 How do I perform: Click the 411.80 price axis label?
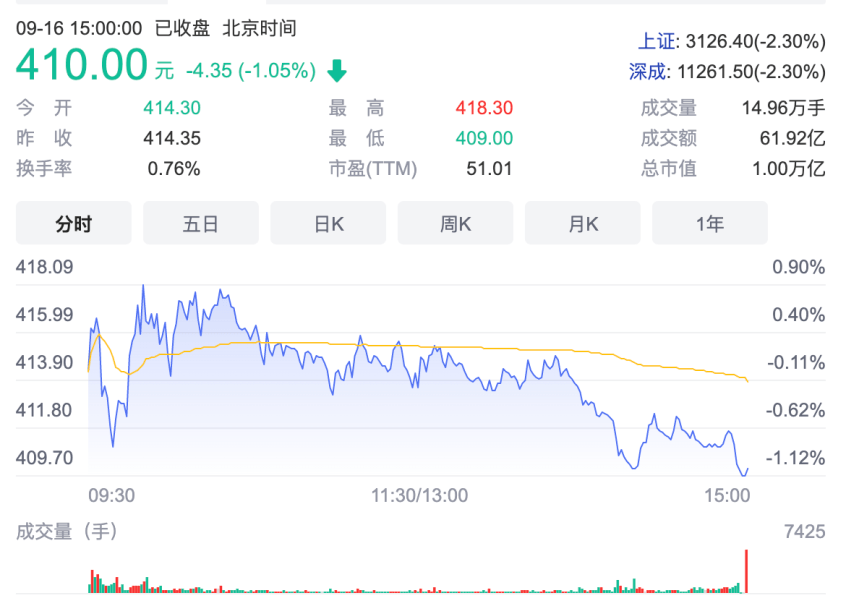click(x=44, y=410)
